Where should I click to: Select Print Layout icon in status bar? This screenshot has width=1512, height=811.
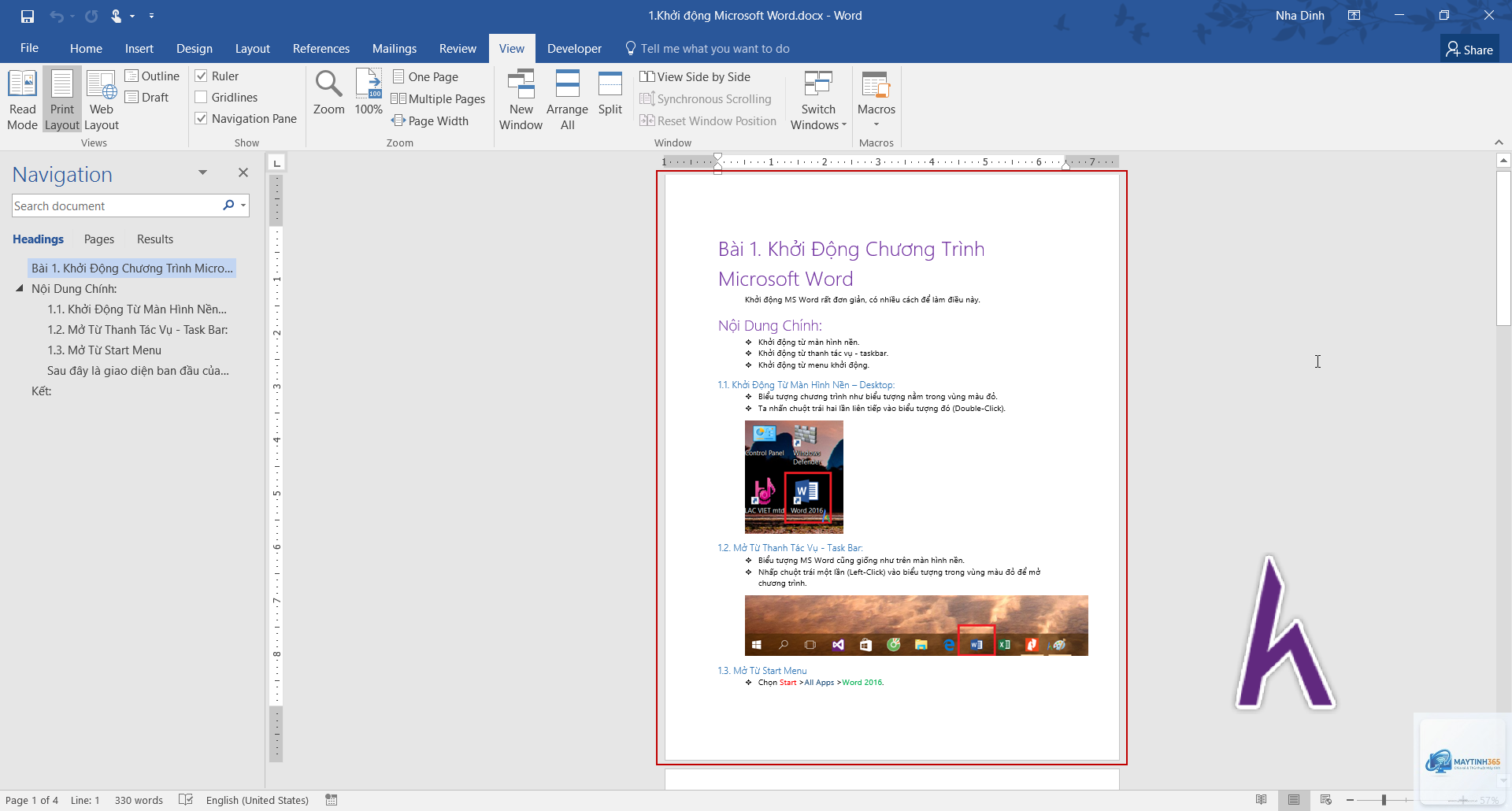pos(1294,800)
